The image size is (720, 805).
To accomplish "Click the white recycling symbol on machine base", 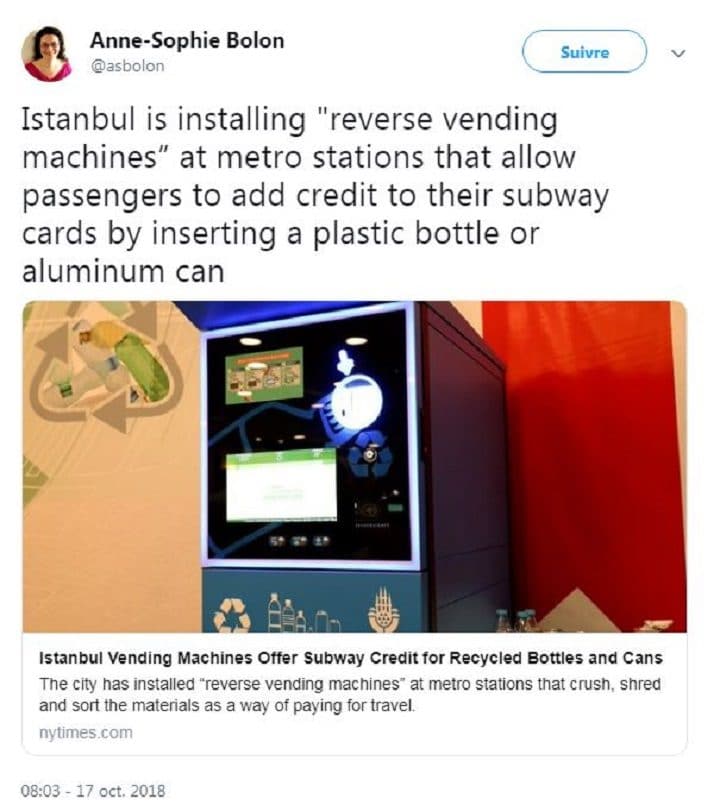I will pyautogui.click(x=232, y=615).
